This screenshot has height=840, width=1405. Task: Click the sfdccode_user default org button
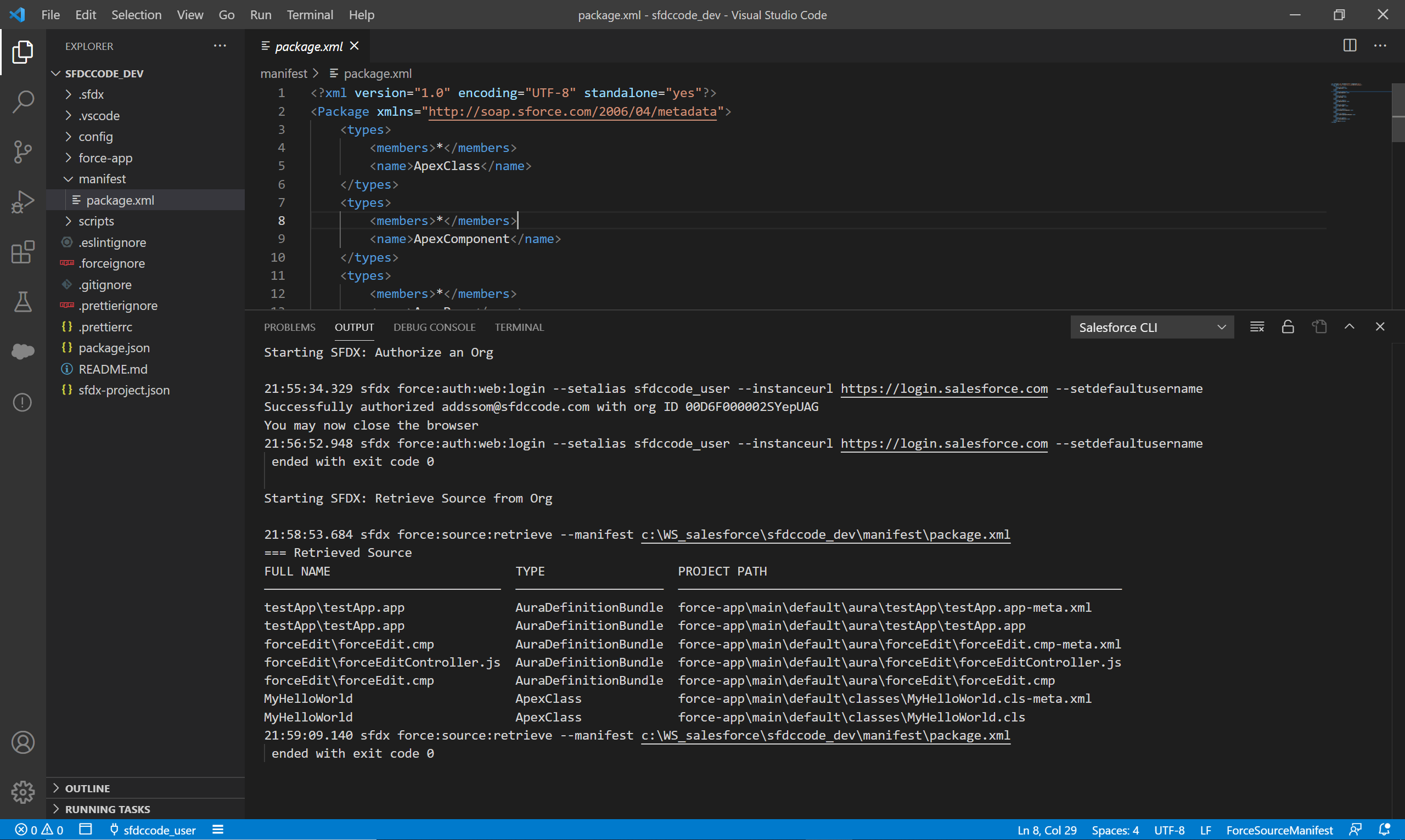click(x=153, y=830)
